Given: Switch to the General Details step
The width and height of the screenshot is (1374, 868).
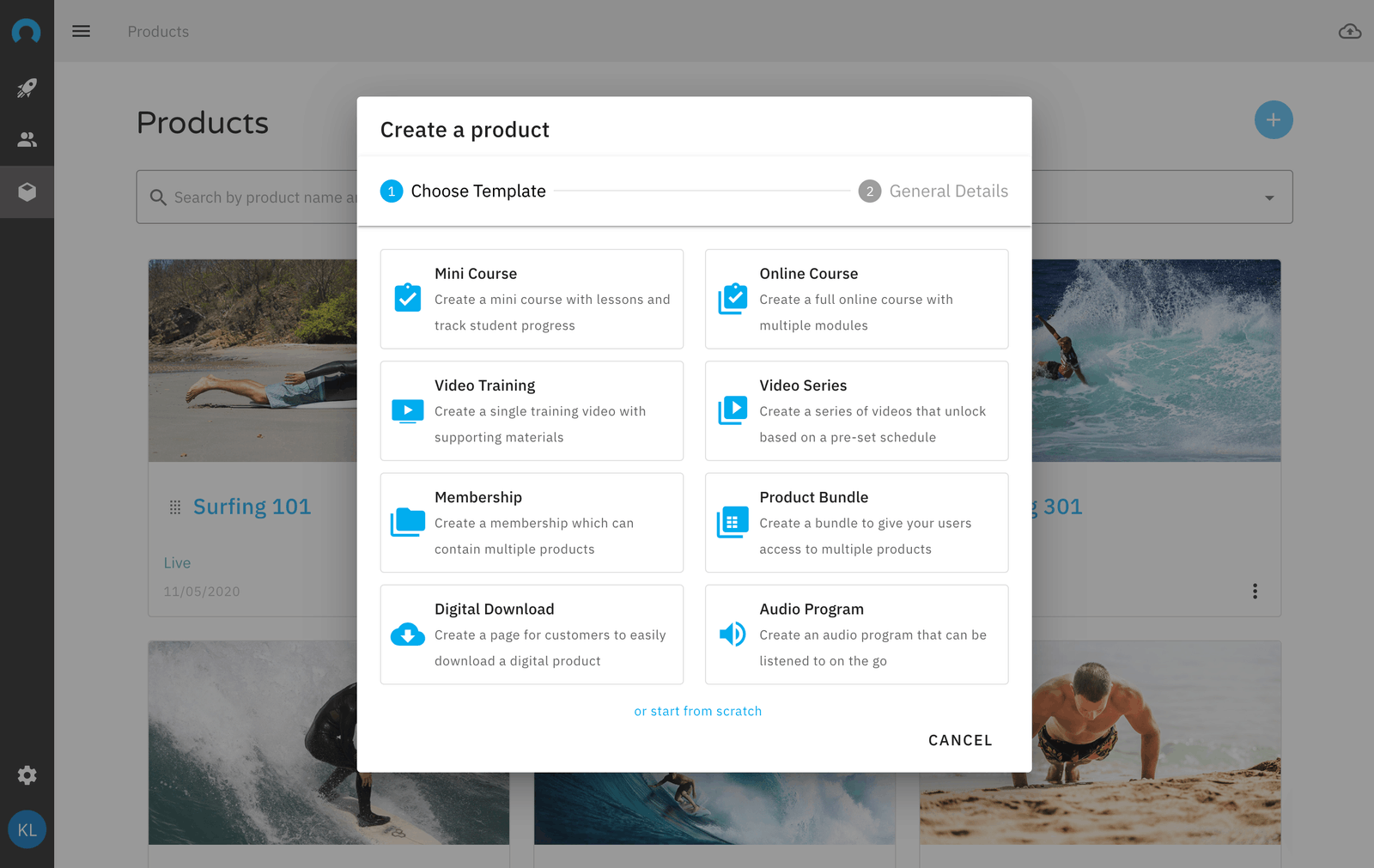Looking at the screenshot, I should click(933, 191).
